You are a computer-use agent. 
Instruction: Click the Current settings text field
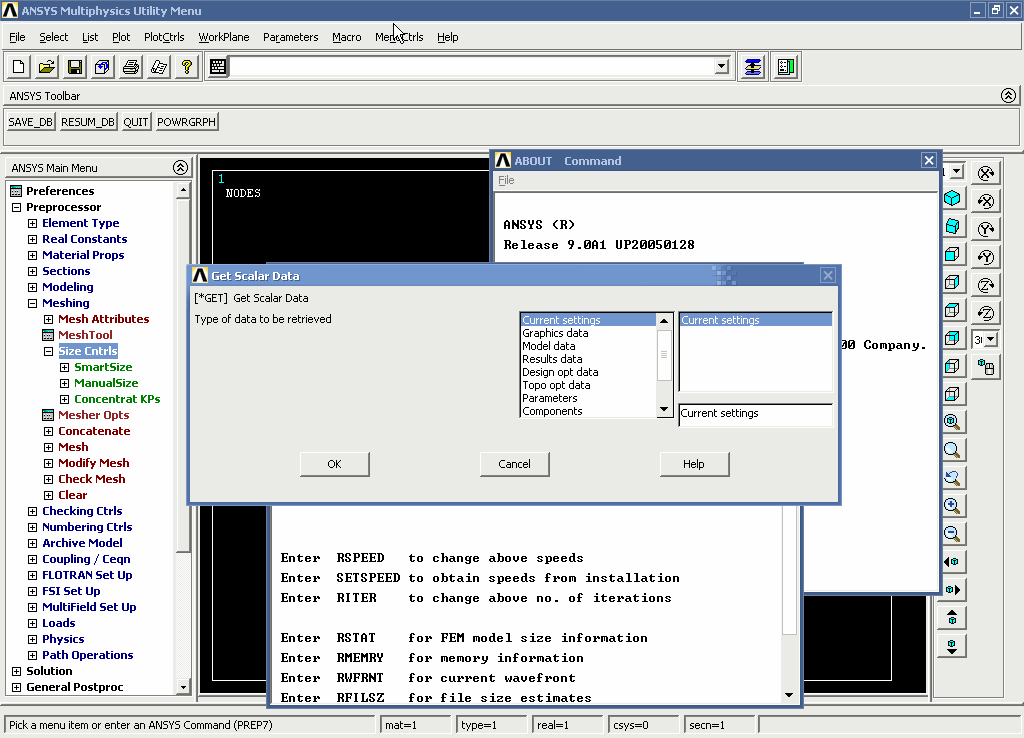point(756,413)
